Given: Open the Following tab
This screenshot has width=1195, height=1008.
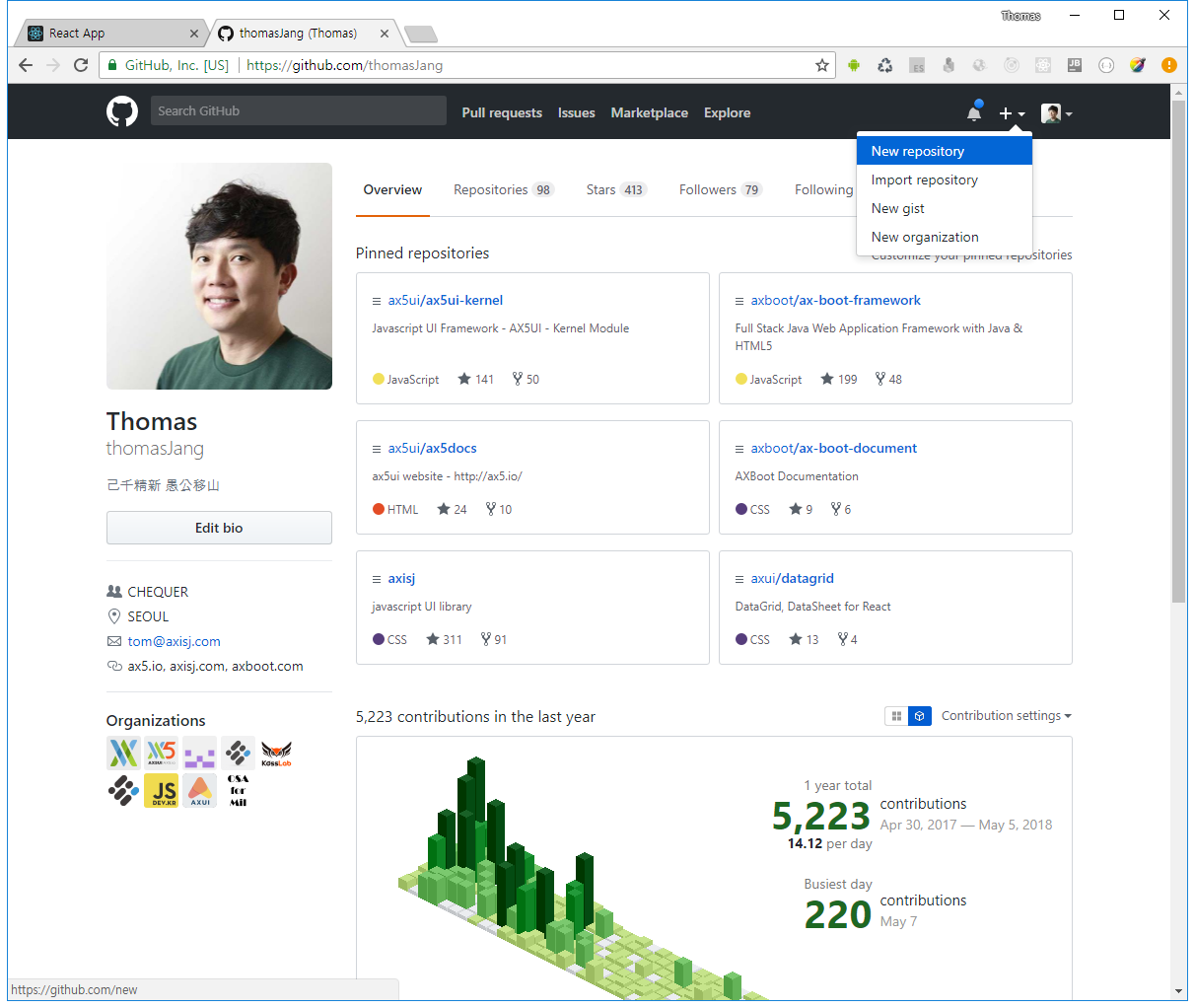Looking at the screenshot, I should coord(824,190).
